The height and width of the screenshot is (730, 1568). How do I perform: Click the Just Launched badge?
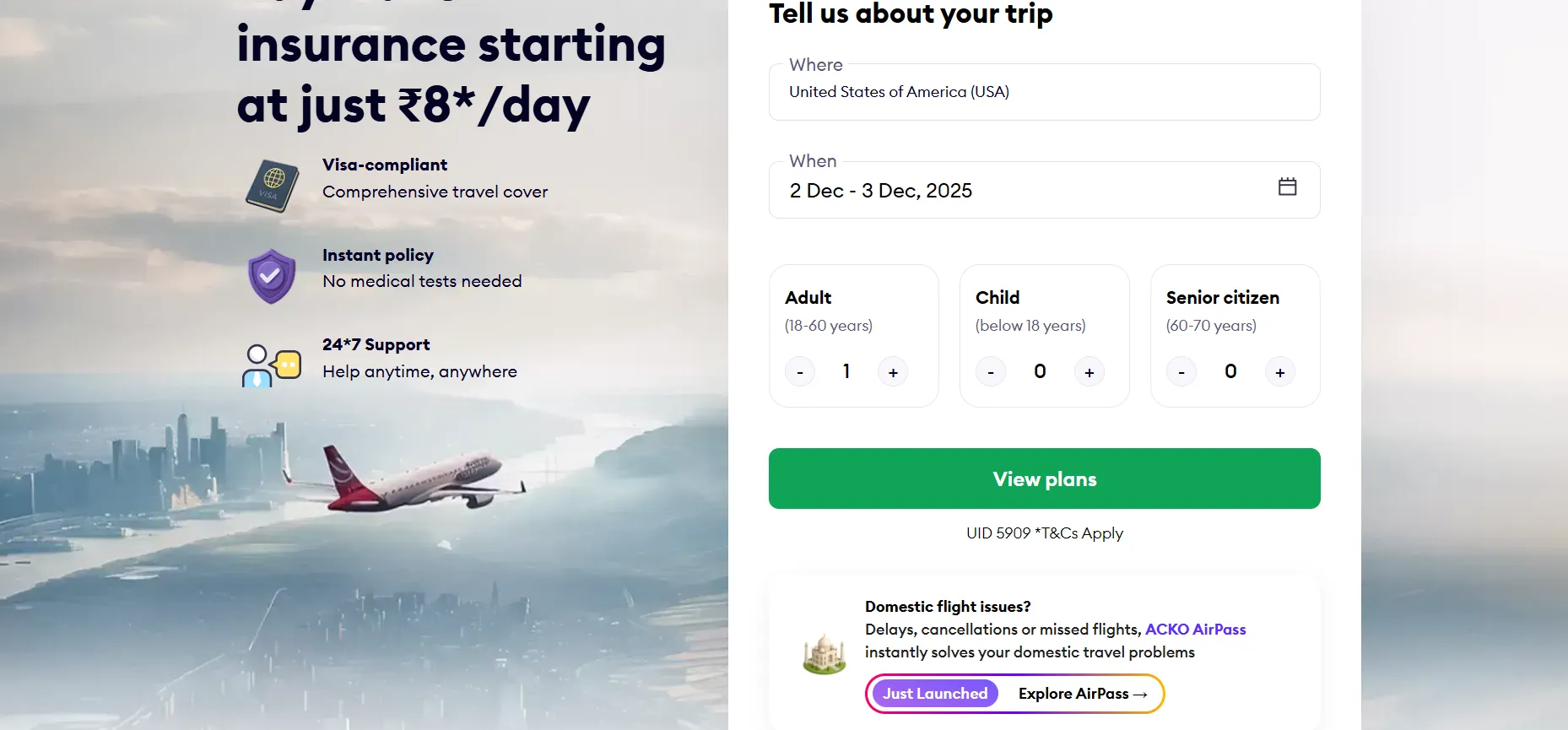[x=933, y=693]
